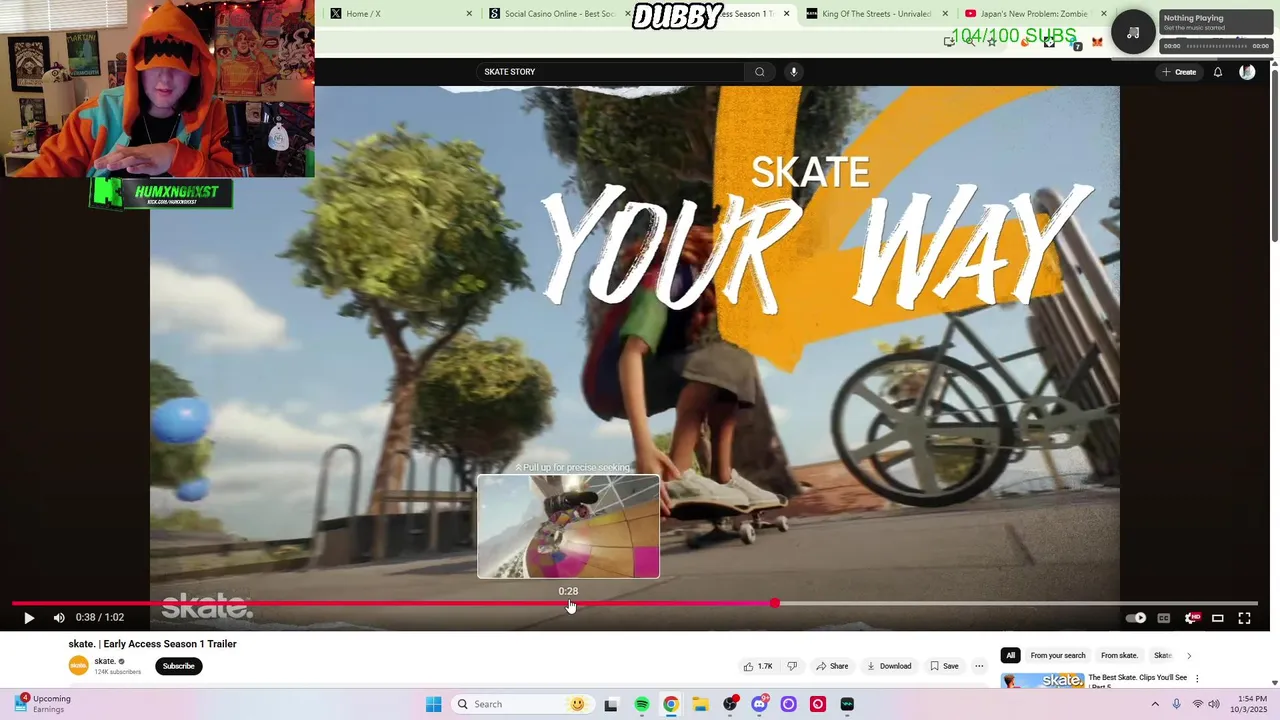
Task: Open system volume tray icon
Action: [x=1214, y=704]
